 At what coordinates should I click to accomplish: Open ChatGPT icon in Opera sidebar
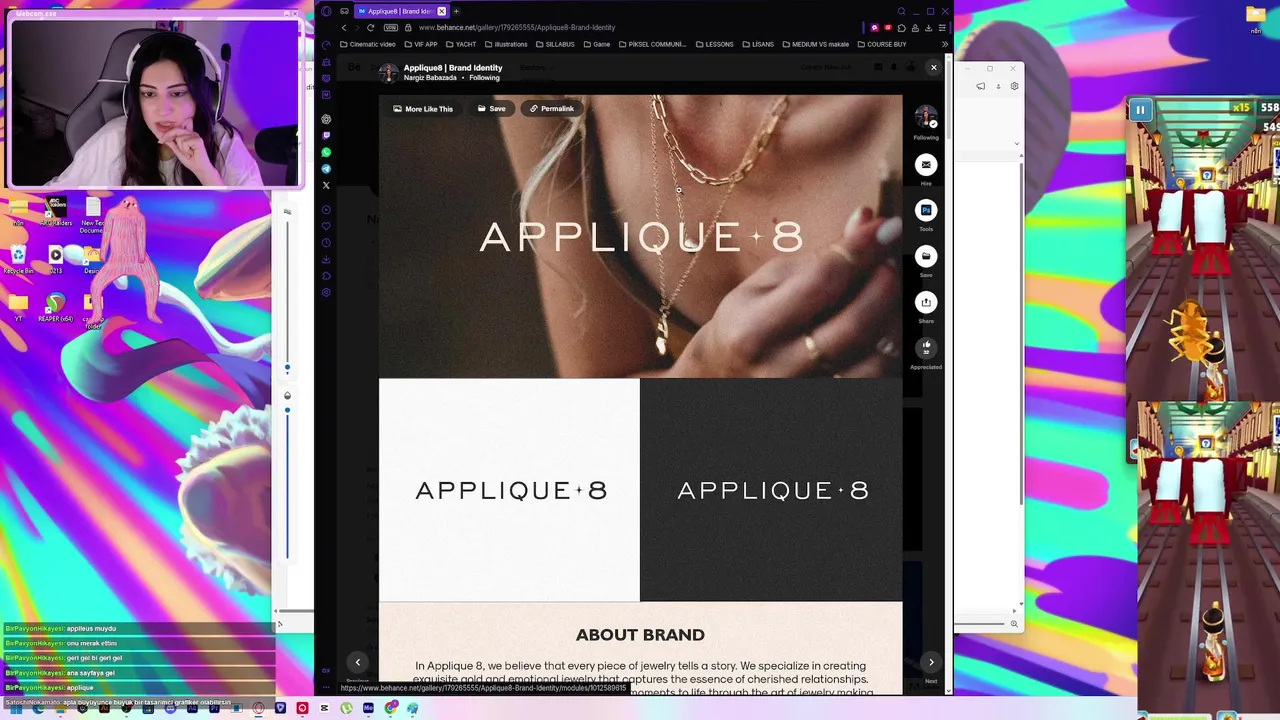click(x=326, y=119)
